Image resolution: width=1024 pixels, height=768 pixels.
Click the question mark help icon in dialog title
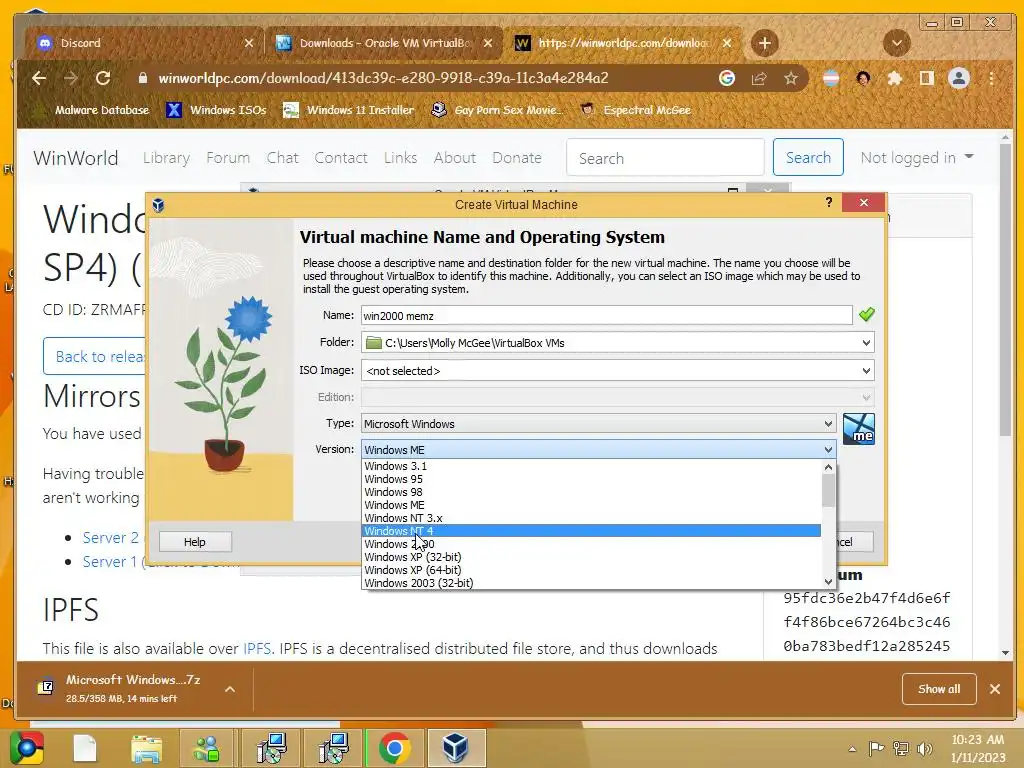(829, 203)
